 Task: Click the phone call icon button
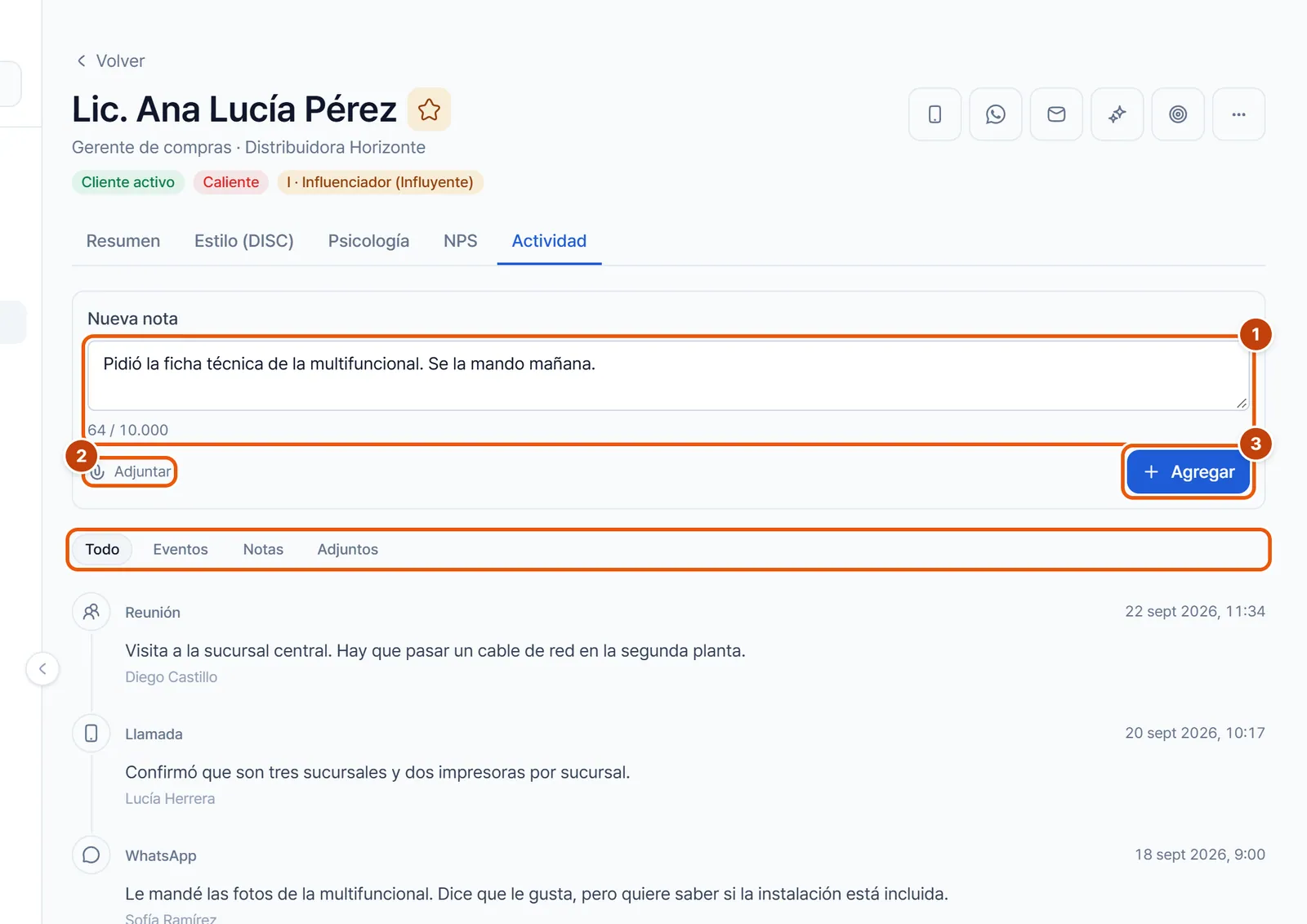(935, 114)
